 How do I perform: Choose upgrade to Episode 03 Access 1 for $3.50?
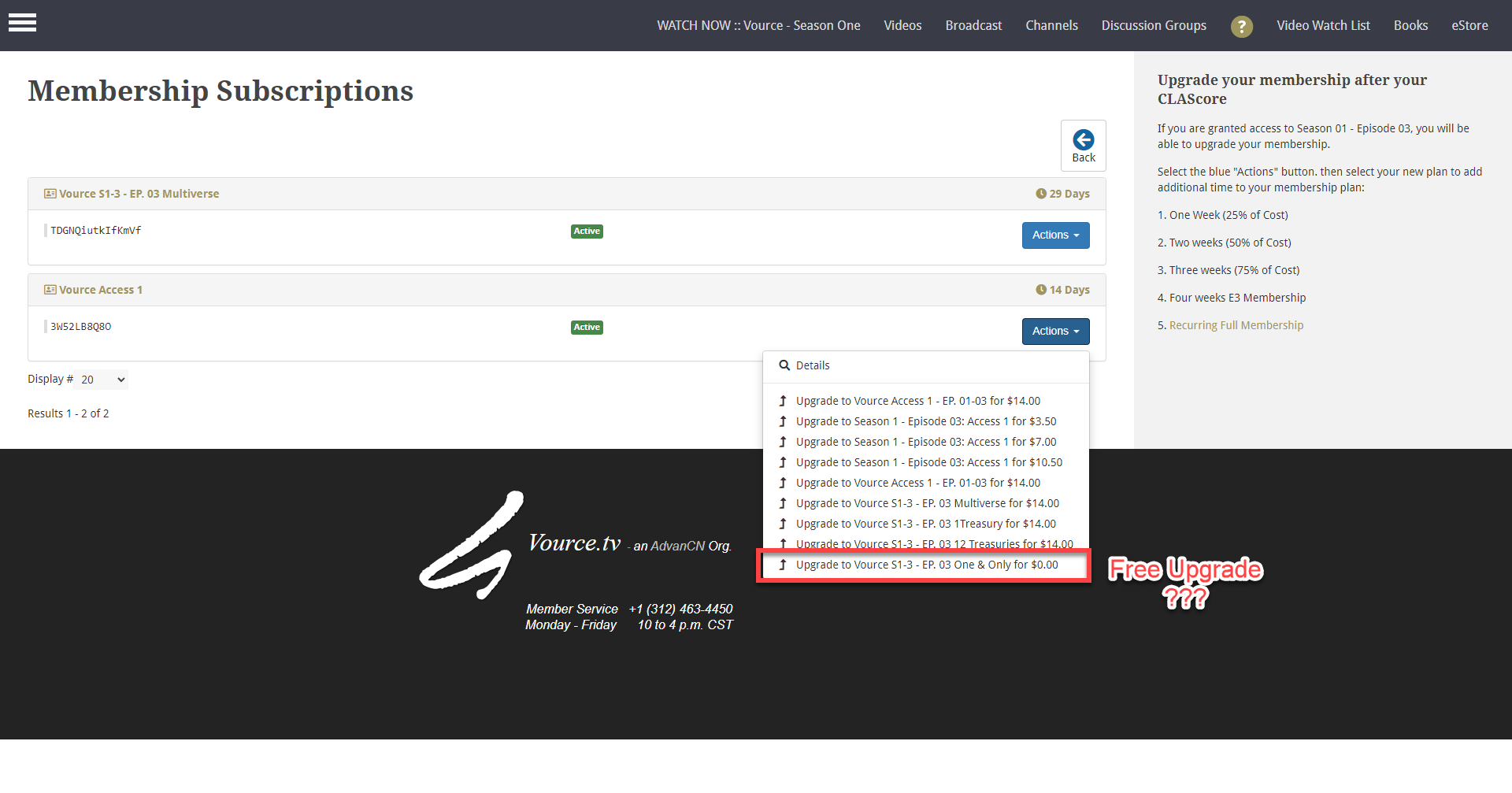coord(925,421)
